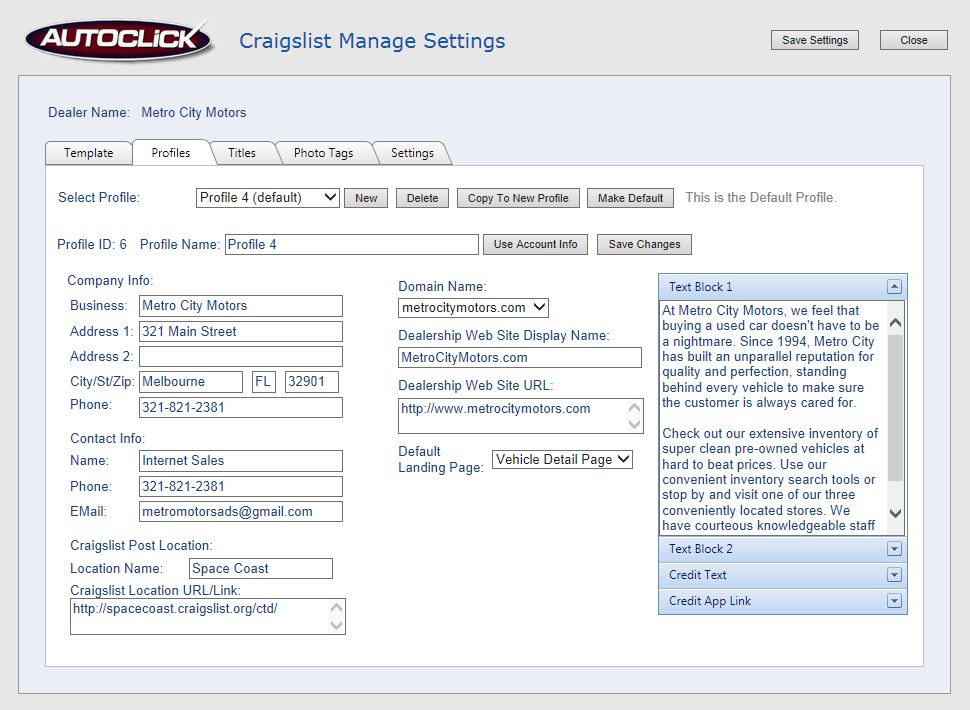Open Default Landing Page dropdown

562,460
